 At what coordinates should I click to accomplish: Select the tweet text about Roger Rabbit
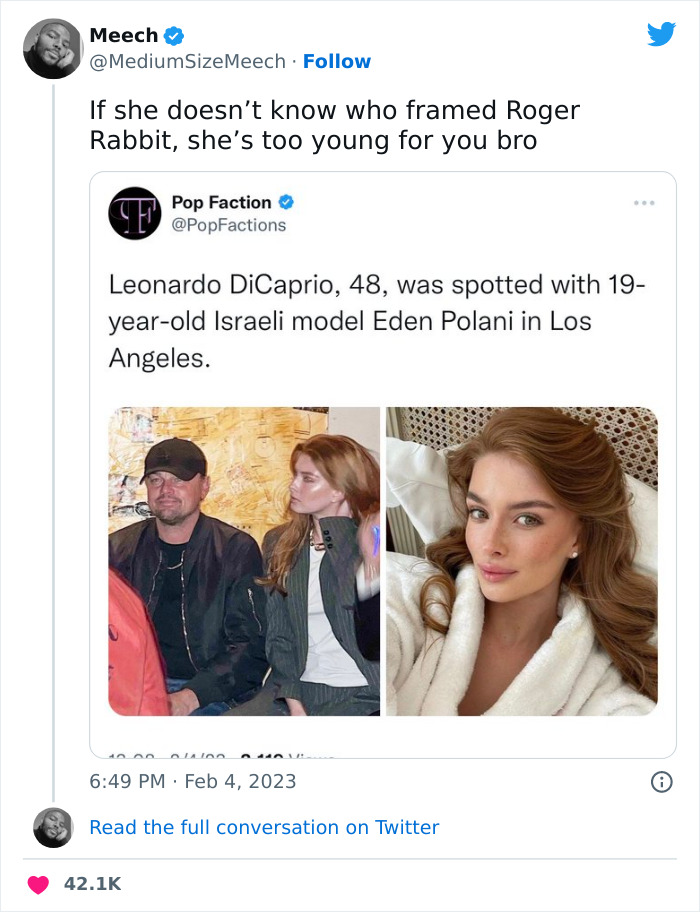point(335,124)
